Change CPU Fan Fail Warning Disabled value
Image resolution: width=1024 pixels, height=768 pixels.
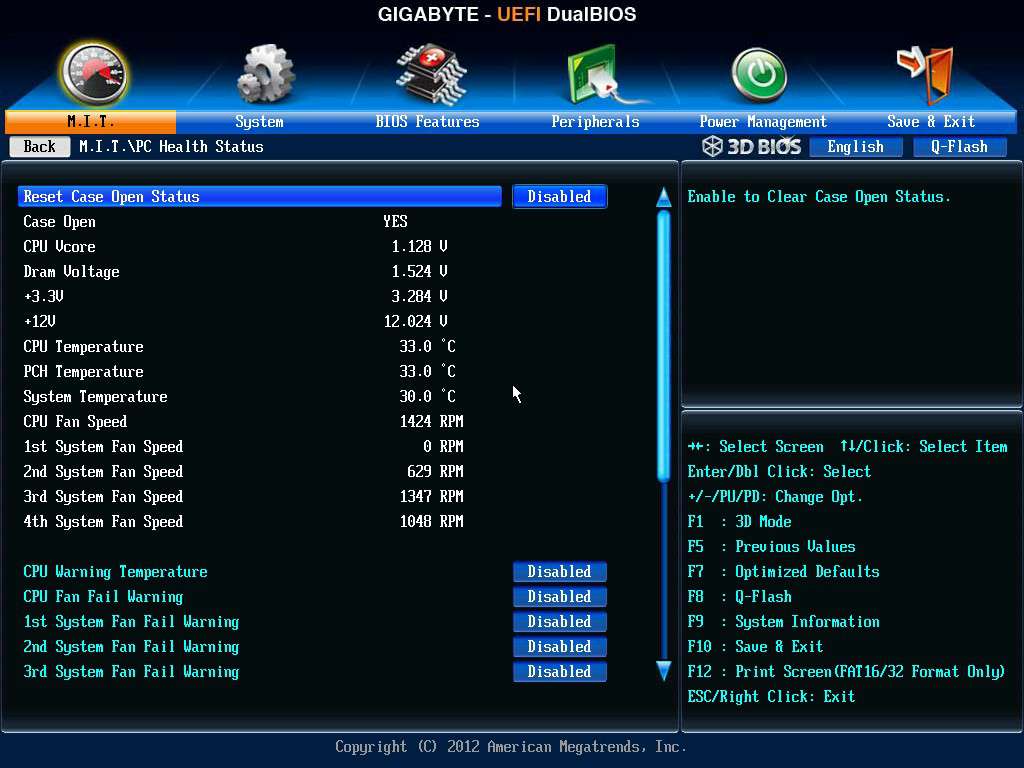pos(560,596)
